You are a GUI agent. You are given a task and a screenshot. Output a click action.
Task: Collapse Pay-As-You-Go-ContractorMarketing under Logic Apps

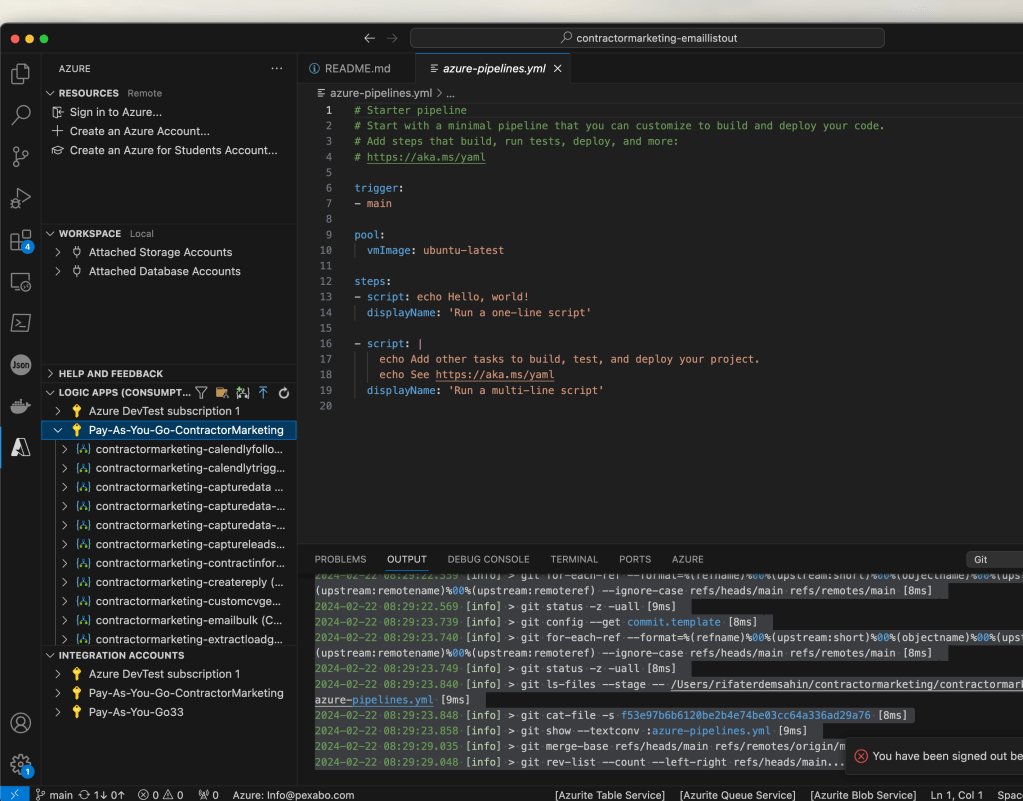pyautogui.click(x=58, y=430)
